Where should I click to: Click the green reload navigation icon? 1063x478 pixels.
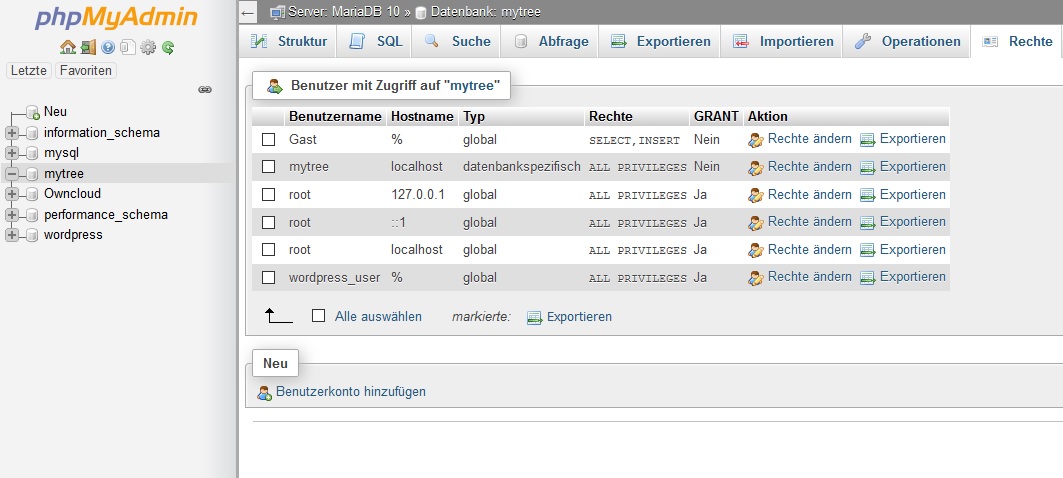tap(168, 47)
